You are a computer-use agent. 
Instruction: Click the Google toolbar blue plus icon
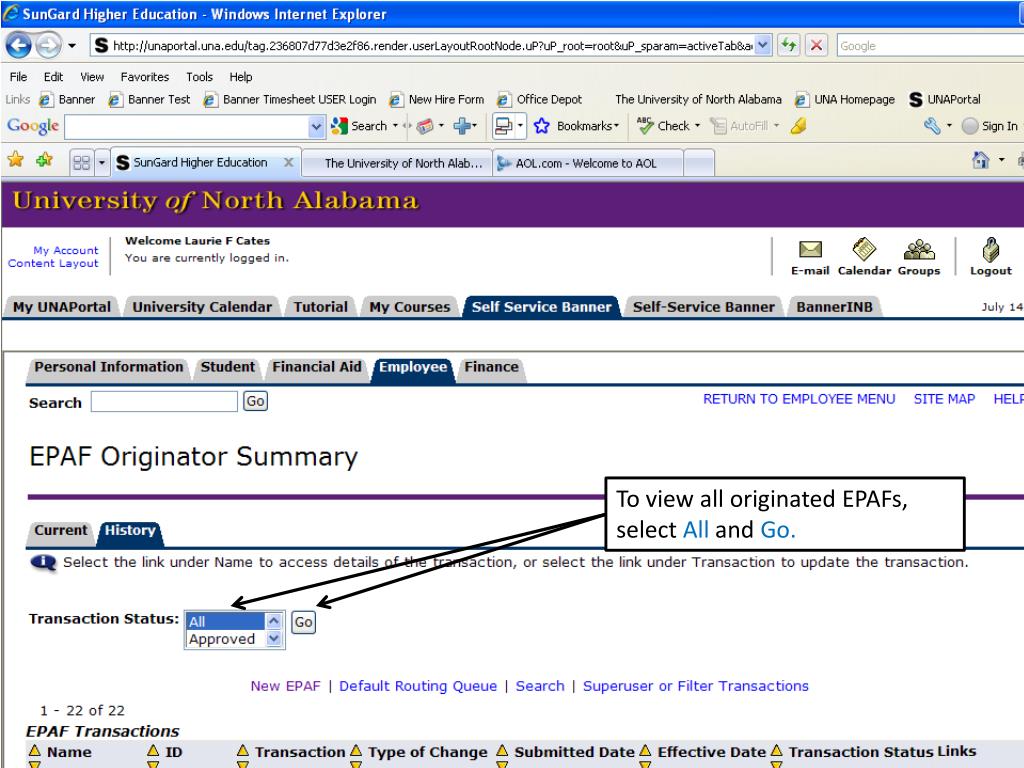coord(462,126)
